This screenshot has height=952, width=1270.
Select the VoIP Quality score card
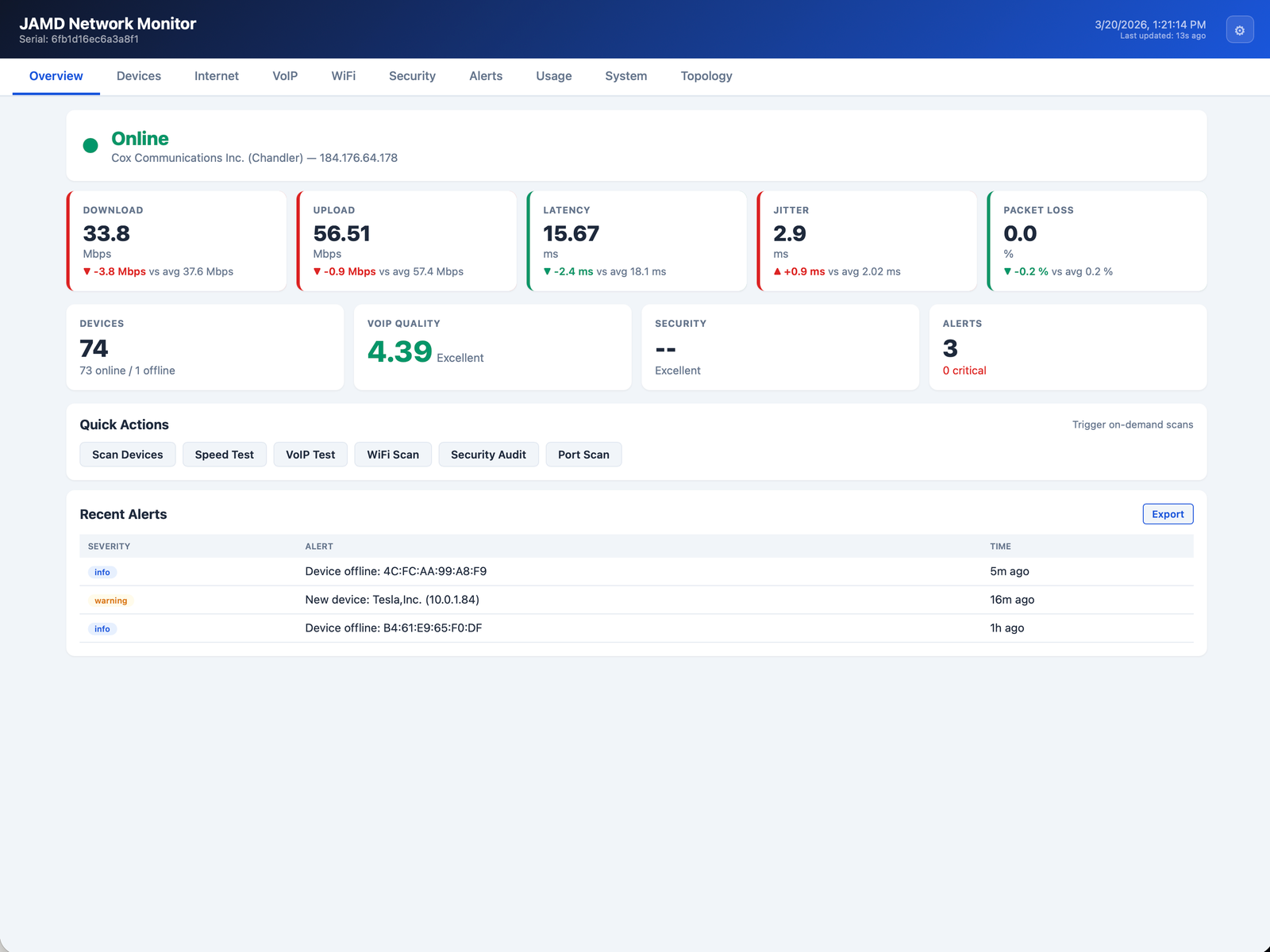(492, 347)
